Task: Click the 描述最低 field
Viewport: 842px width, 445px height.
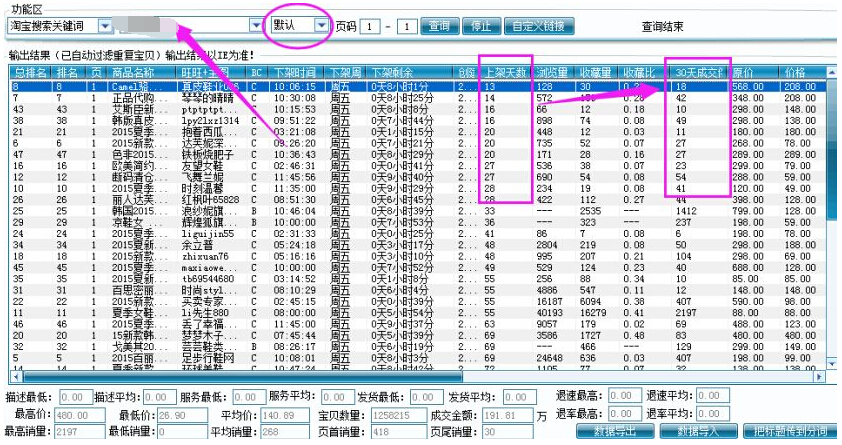Action: 74,397
